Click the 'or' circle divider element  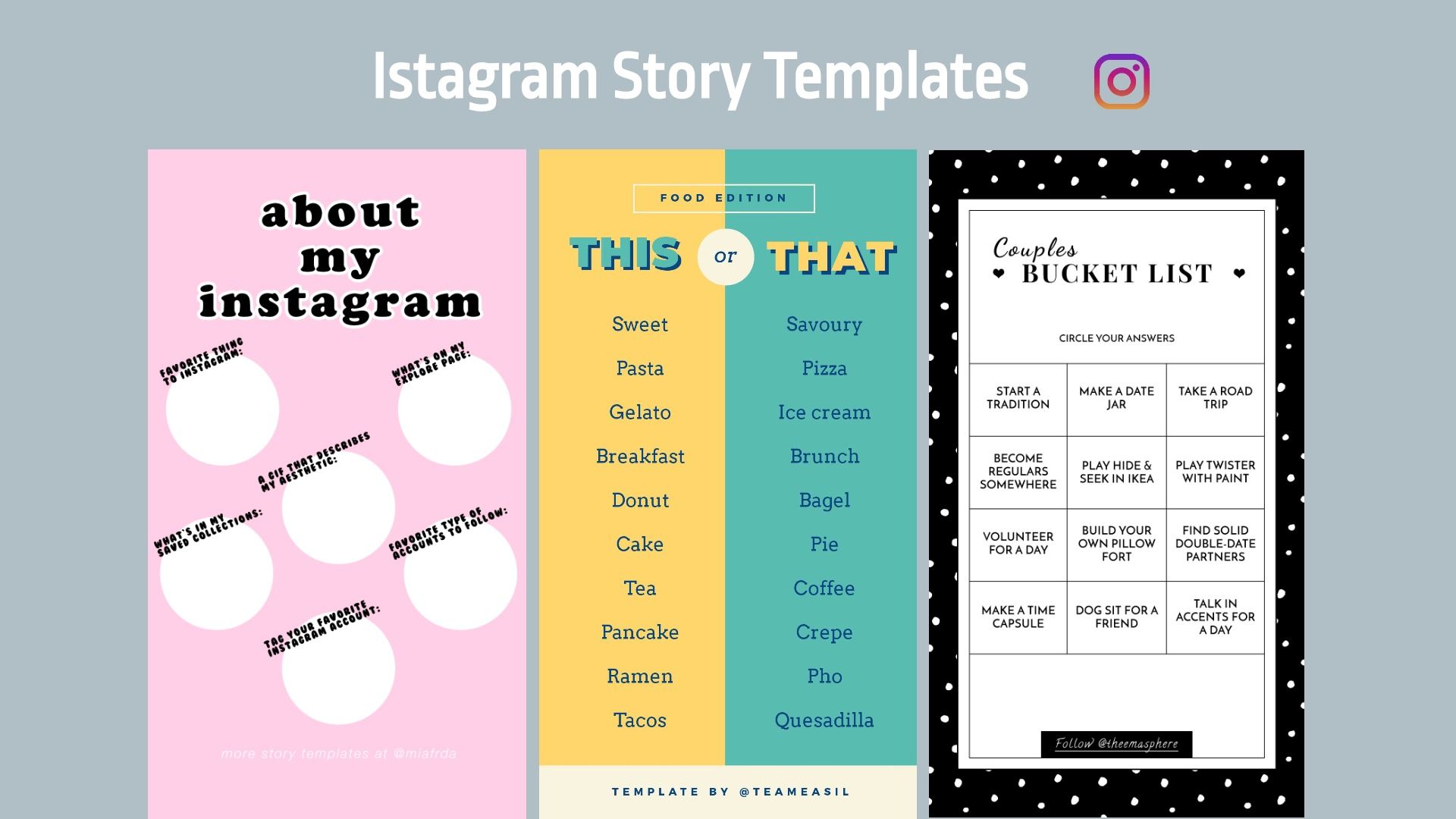coord(727,254)
